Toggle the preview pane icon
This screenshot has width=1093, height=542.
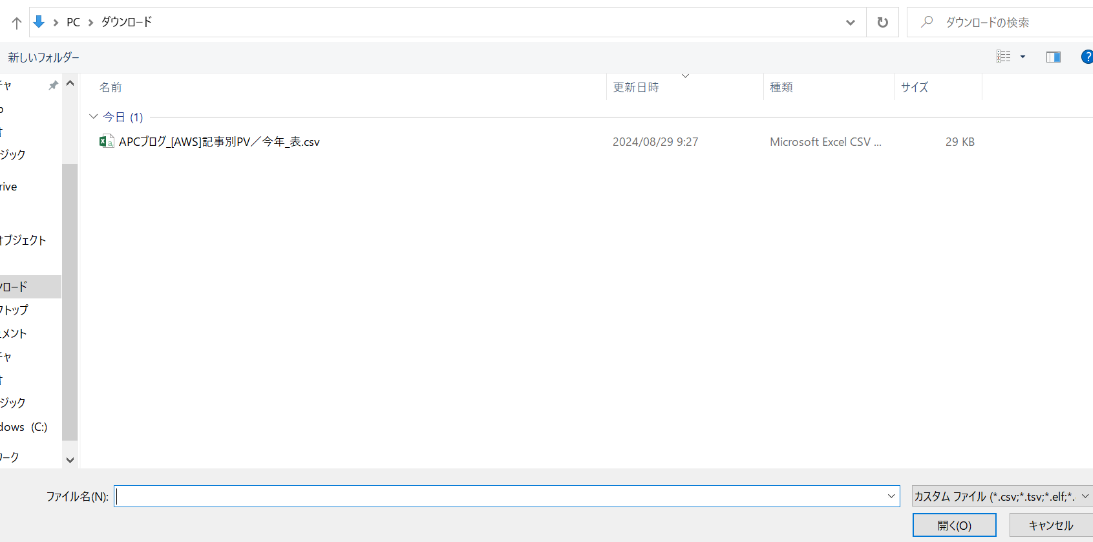click(1053, 57)
